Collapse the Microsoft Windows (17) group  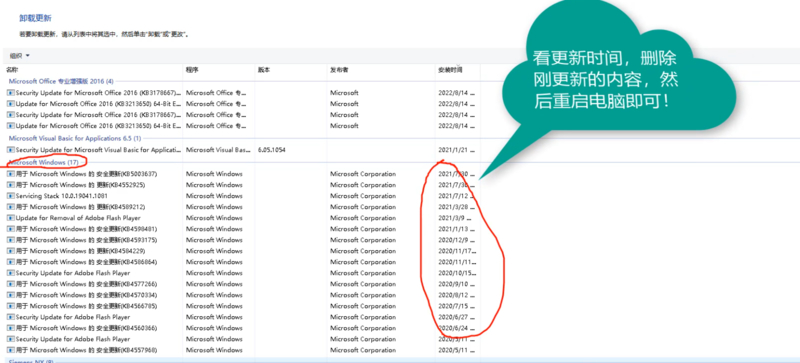tap(44, 162)
